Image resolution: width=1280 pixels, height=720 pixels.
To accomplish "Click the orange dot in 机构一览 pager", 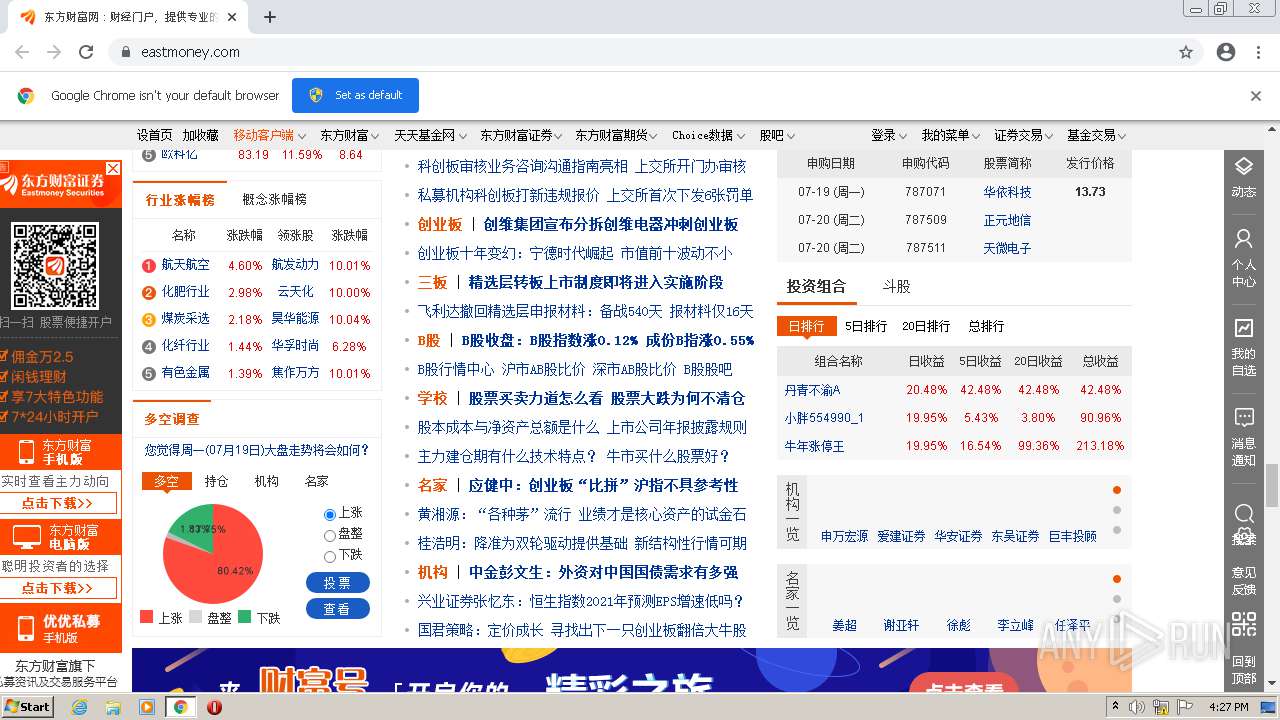I will pos(1117,490).
